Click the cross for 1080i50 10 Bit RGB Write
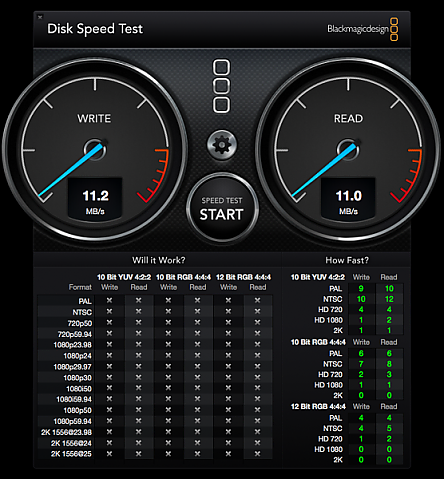 [x=168, y=388]
